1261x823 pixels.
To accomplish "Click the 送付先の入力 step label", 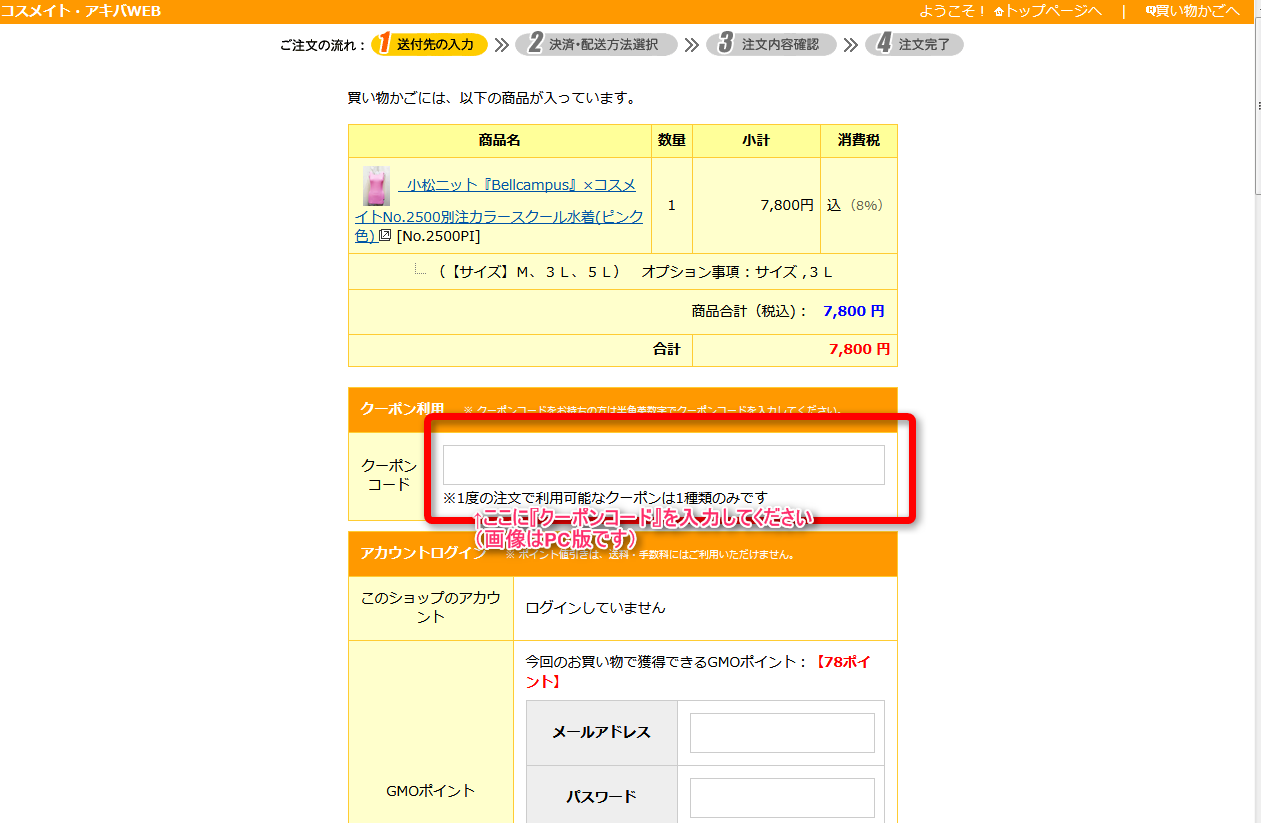I will click(x=435, y=45).
